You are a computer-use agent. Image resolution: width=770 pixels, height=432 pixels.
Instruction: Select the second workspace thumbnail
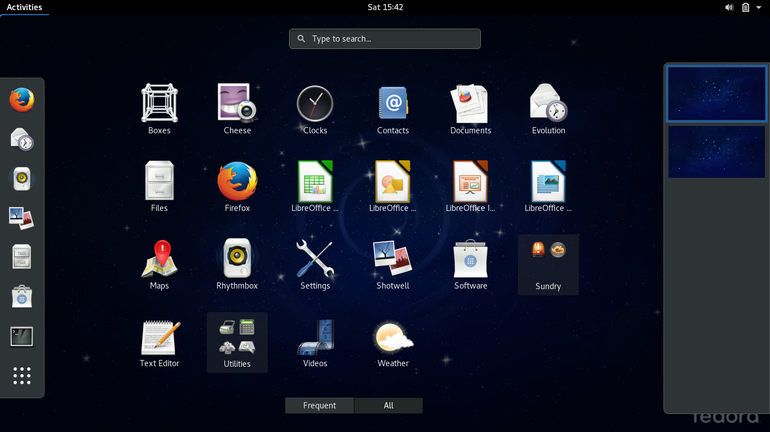coord(716,152)
